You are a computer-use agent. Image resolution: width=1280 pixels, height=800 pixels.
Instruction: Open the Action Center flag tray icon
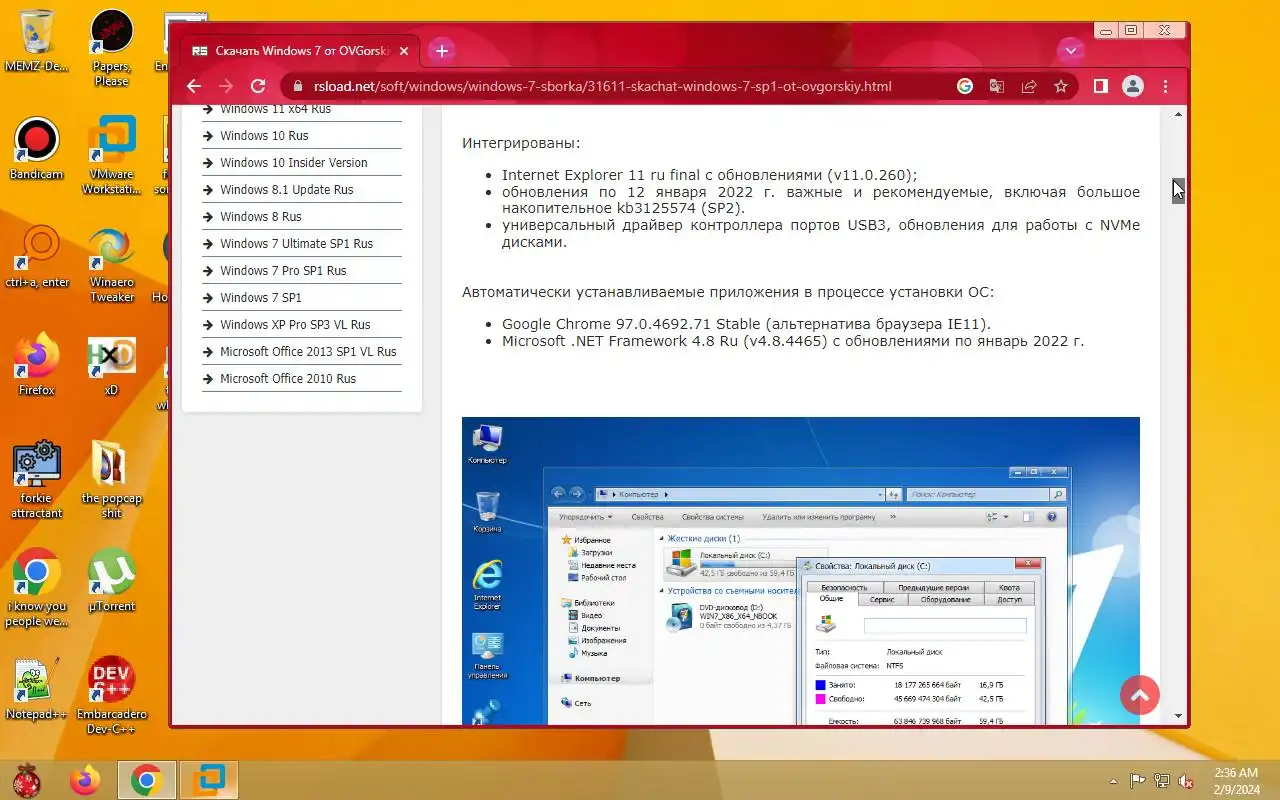click(x=1138, y=781)
